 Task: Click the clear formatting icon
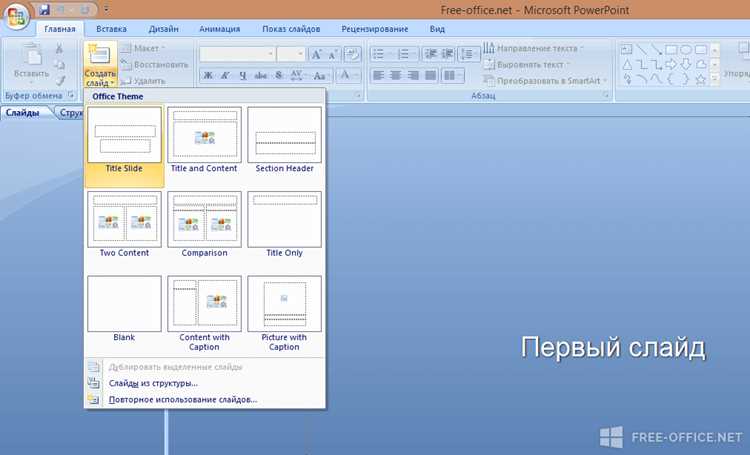point(353,54)
